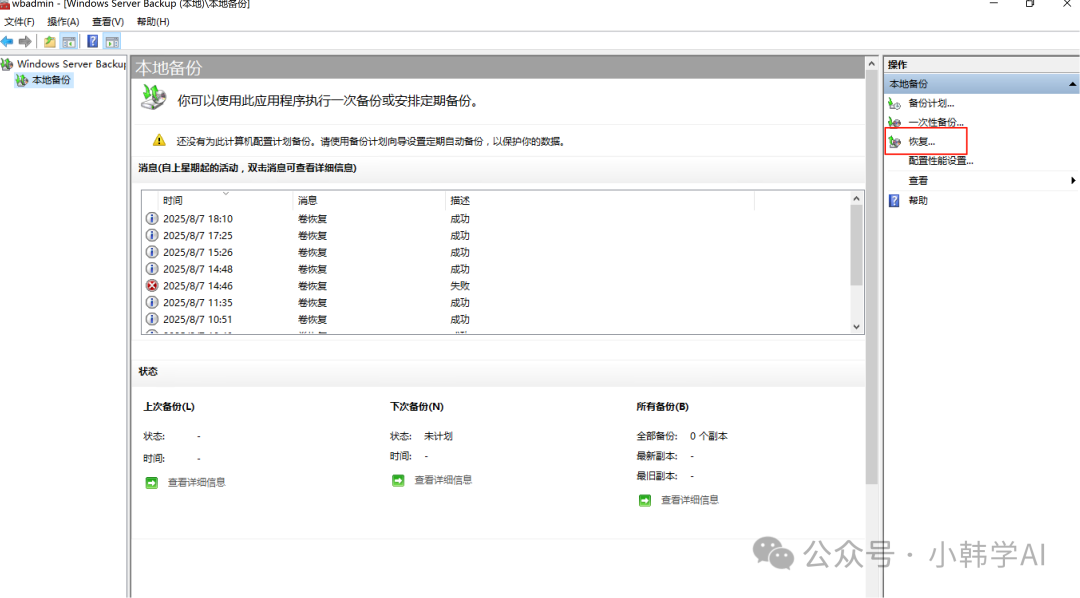This screenshot has height=598, width=1080.
Task: Click the message list scroll-down arrow
Action: point(856,326)
